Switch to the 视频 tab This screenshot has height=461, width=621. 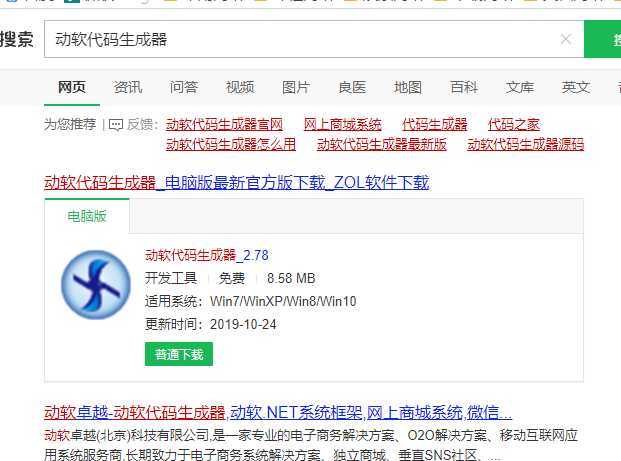(x=240, y=87)
